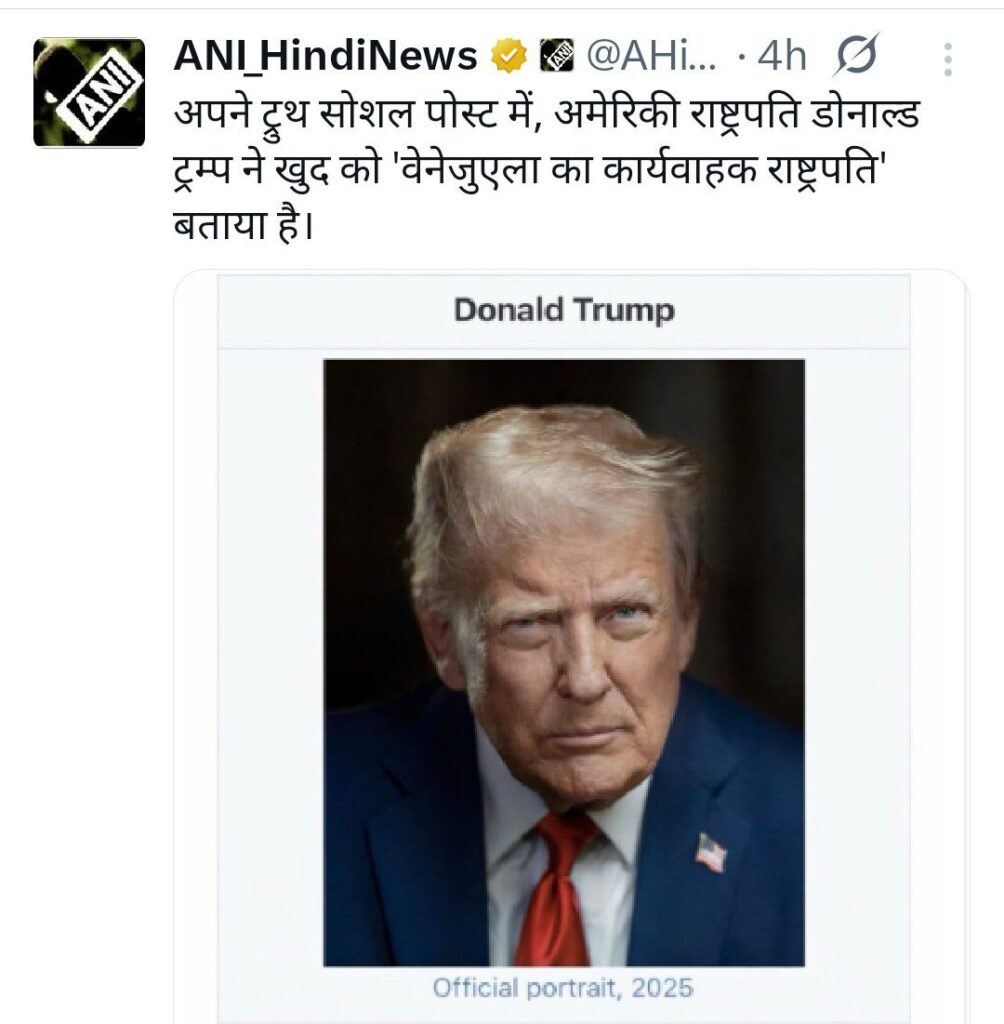Open the three-dot more options menu
The width and height of the screenshot is (1004, 1024).
coord(948,59)
